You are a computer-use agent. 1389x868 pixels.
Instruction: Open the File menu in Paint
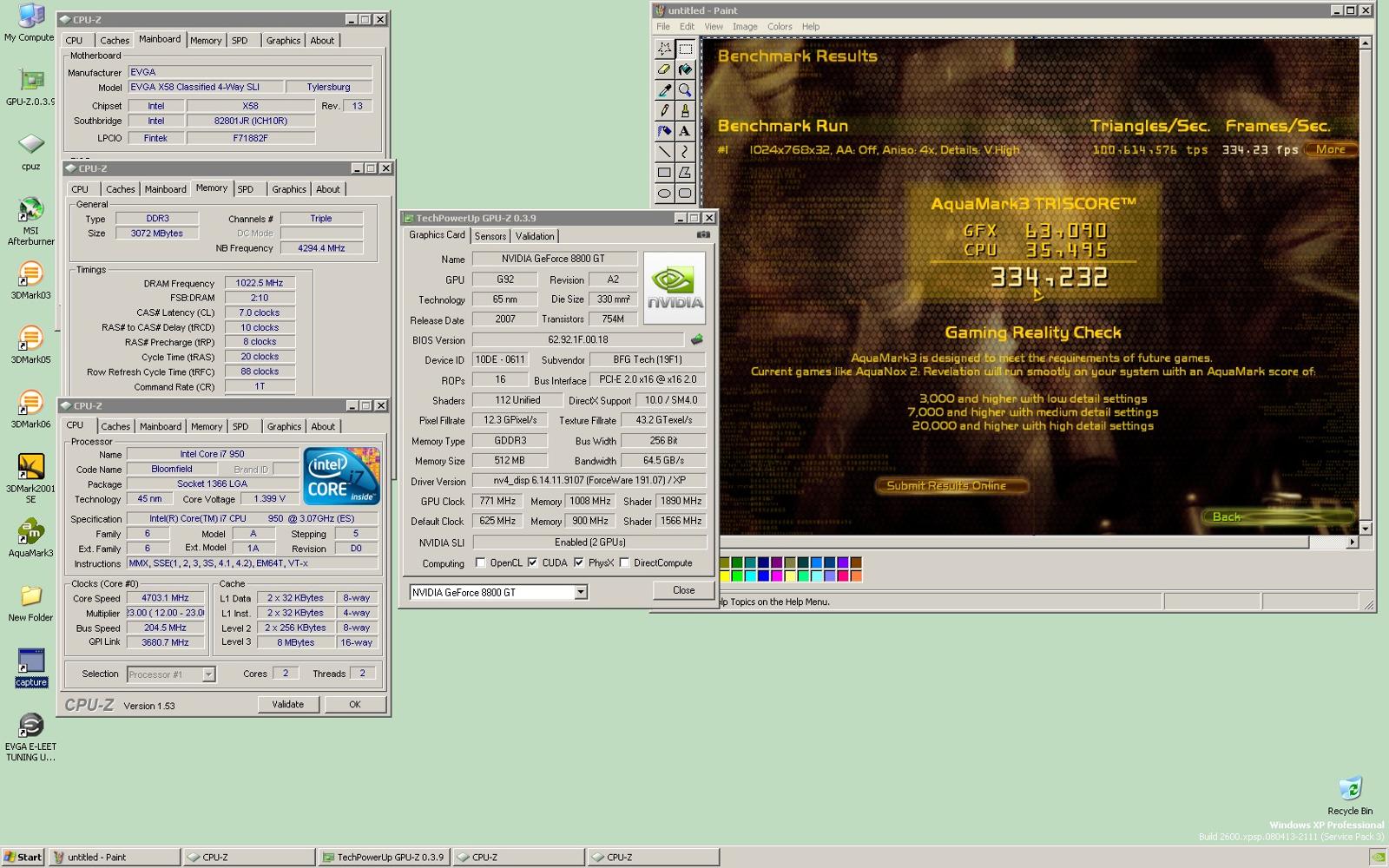click(663, 27)
